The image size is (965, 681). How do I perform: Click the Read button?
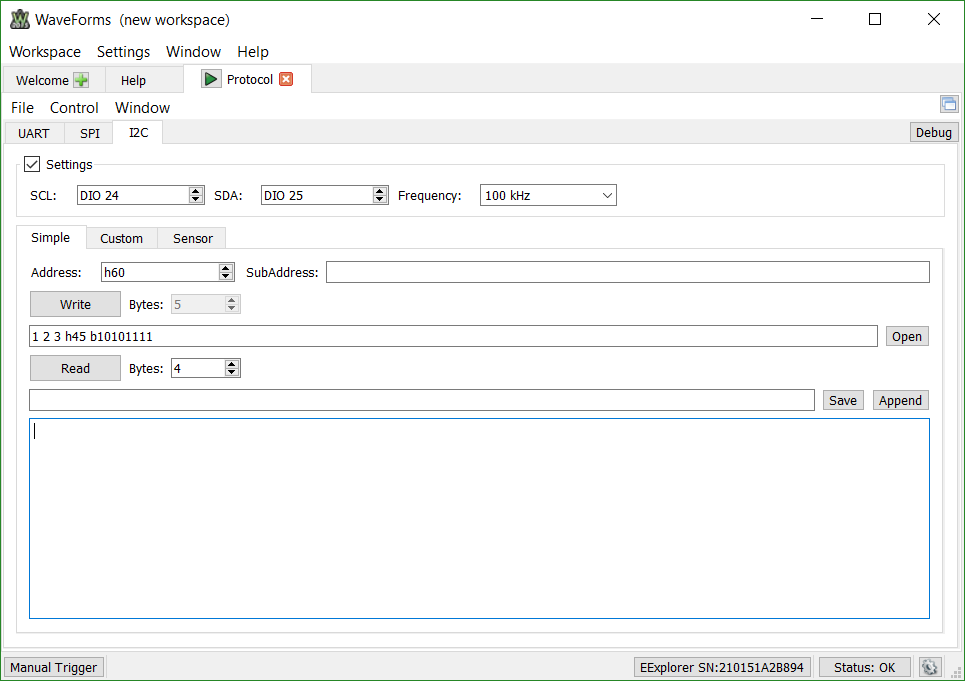(75, 368)
